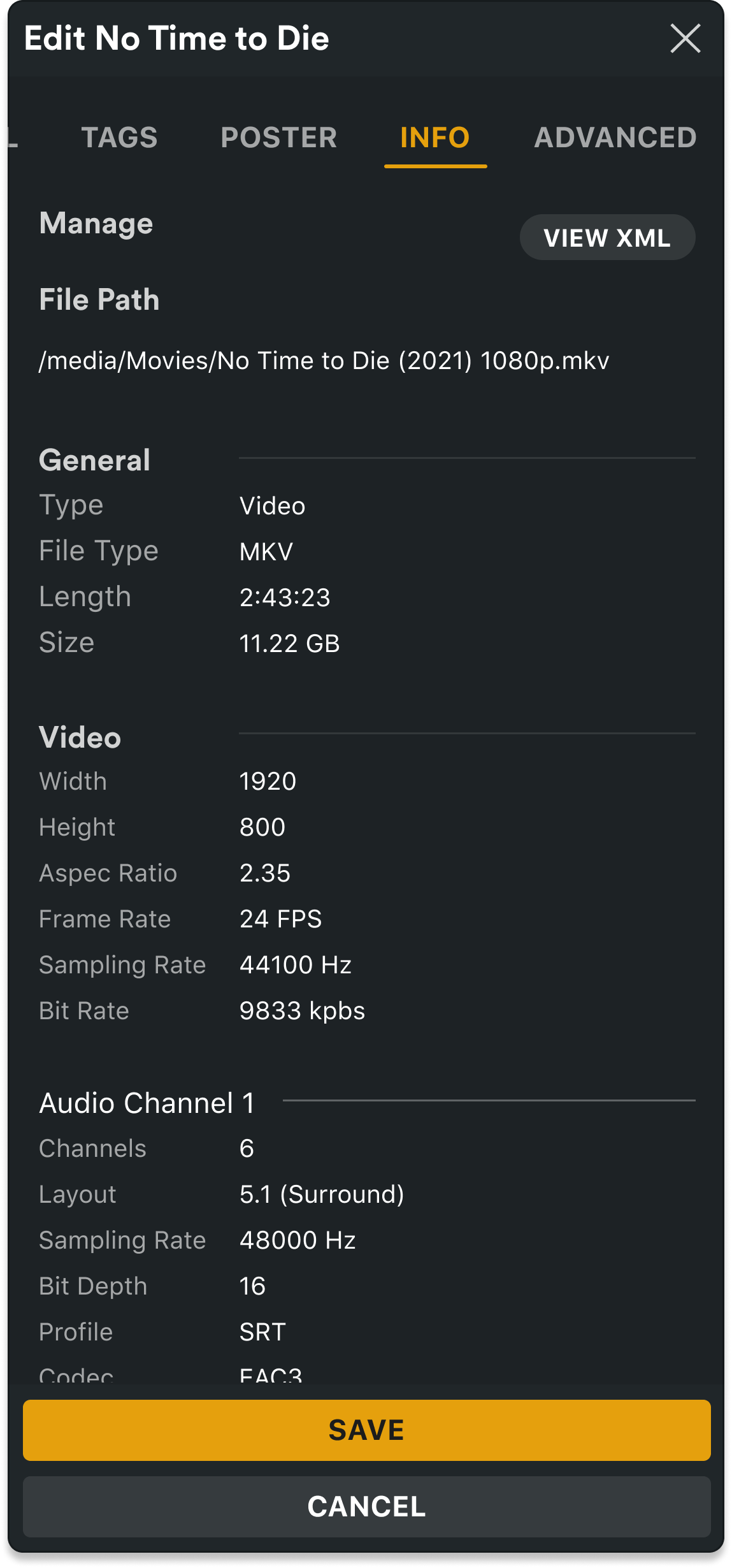Go to the ADVANCED tab

point(615,138)
